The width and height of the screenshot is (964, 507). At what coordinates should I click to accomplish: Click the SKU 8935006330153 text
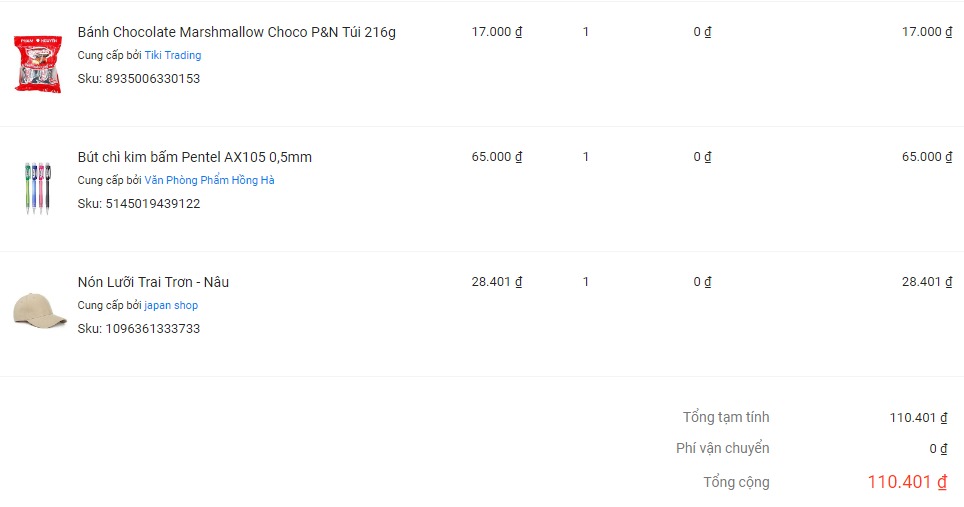point(138,79)
